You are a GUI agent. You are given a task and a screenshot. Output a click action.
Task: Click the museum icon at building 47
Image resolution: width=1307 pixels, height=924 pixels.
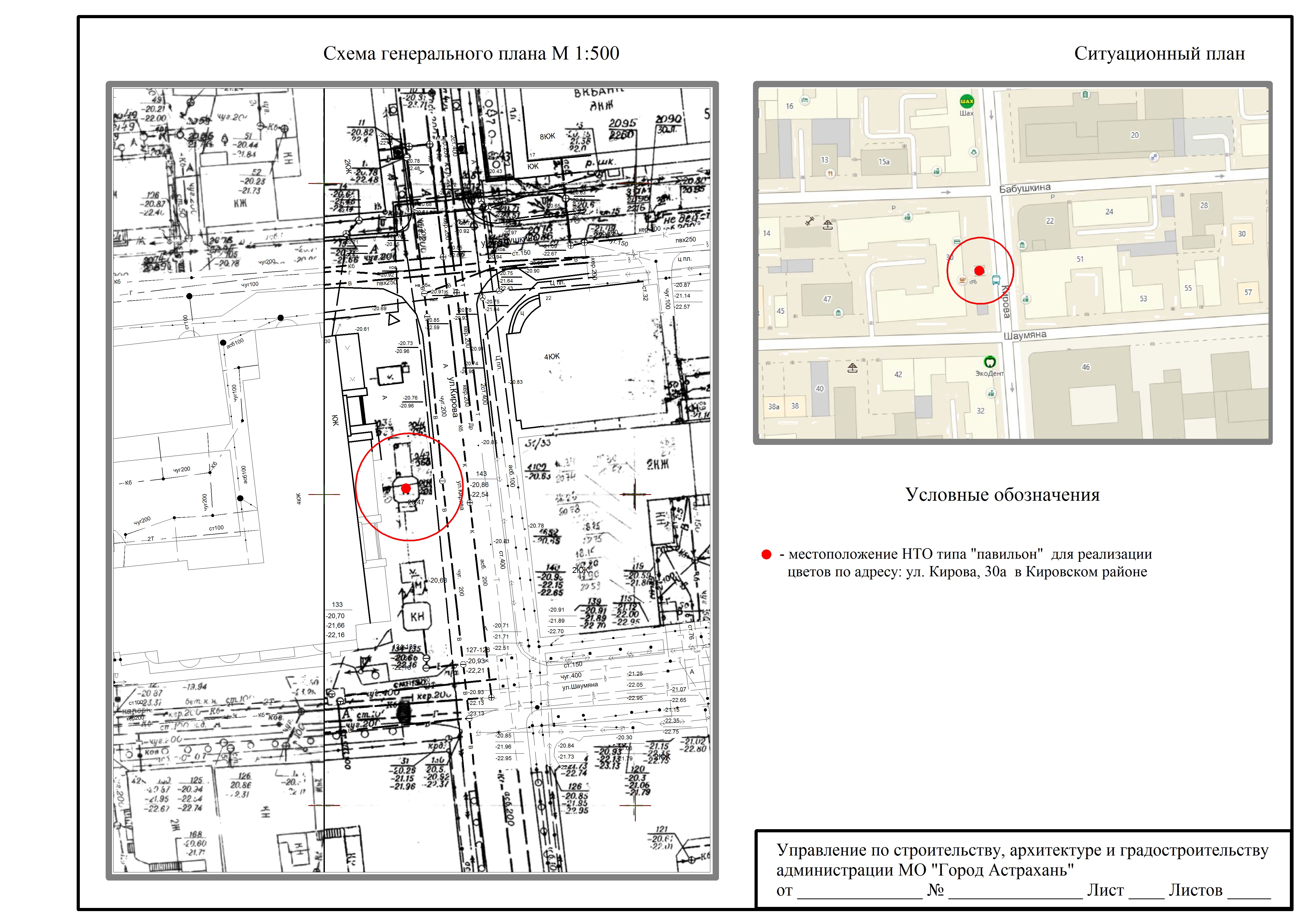click(838, 312)
